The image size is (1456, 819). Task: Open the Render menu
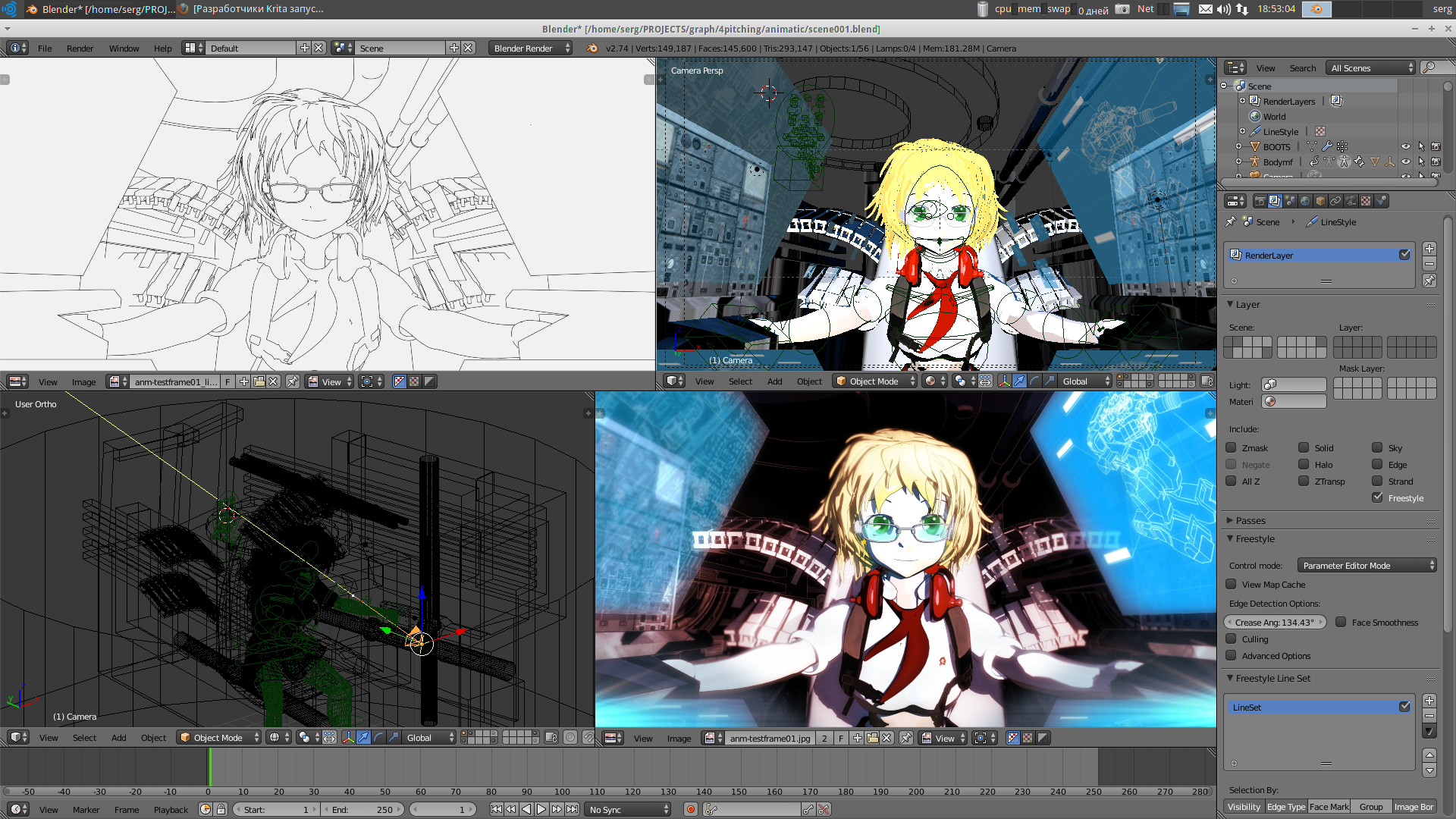click(80, 48)
